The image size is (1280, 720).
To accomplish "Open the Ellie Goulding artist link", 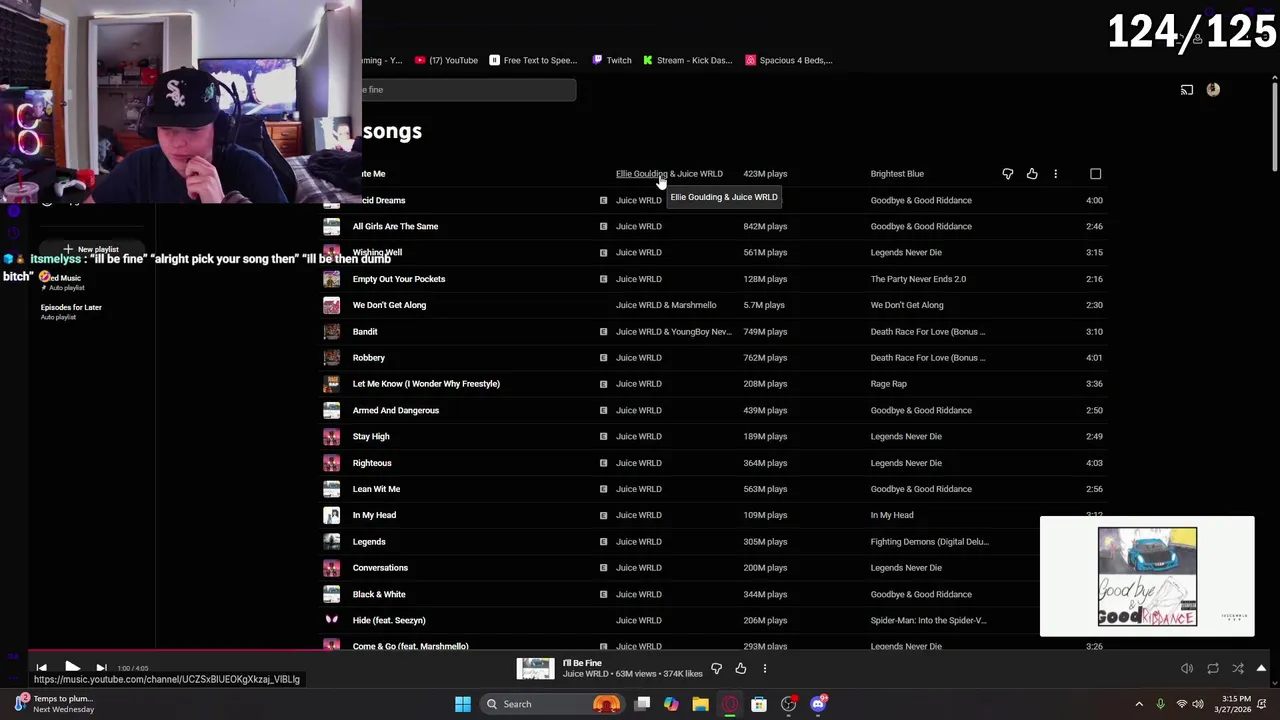I will (x=641, y=174).
